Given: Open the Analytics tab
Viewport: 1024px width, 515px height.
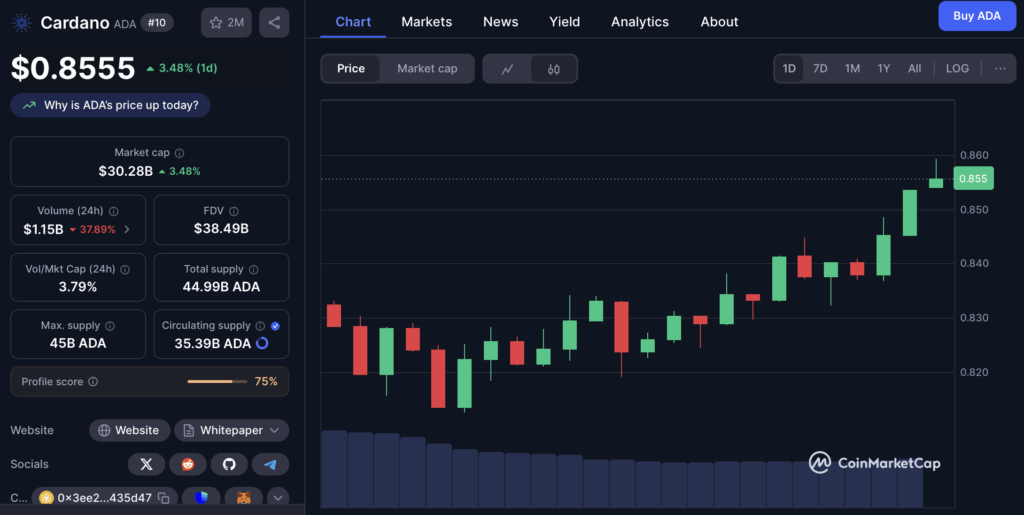Looking at the screenshot, I should coord(640,22).
